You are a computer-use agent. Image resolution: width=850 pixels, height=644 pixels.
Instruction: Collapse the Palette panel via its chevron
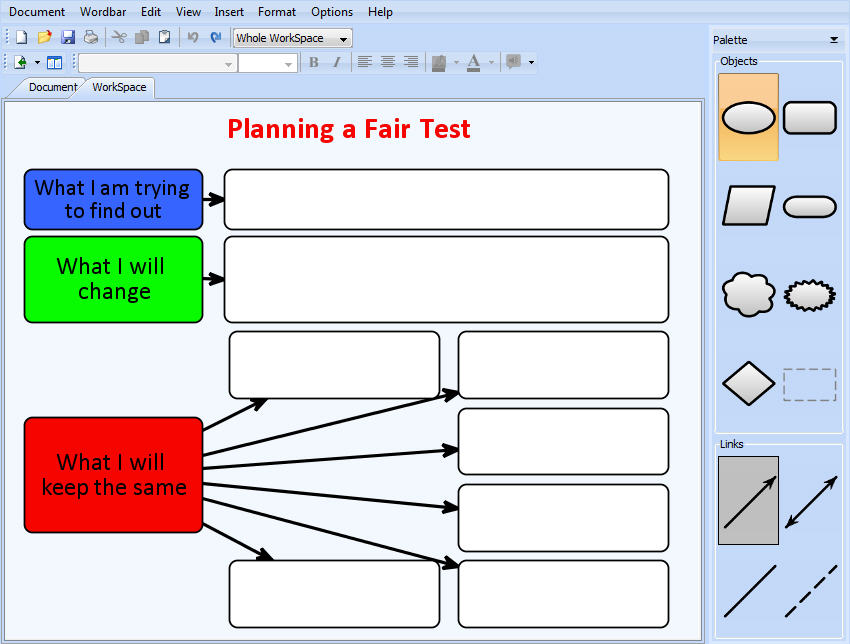832,39
